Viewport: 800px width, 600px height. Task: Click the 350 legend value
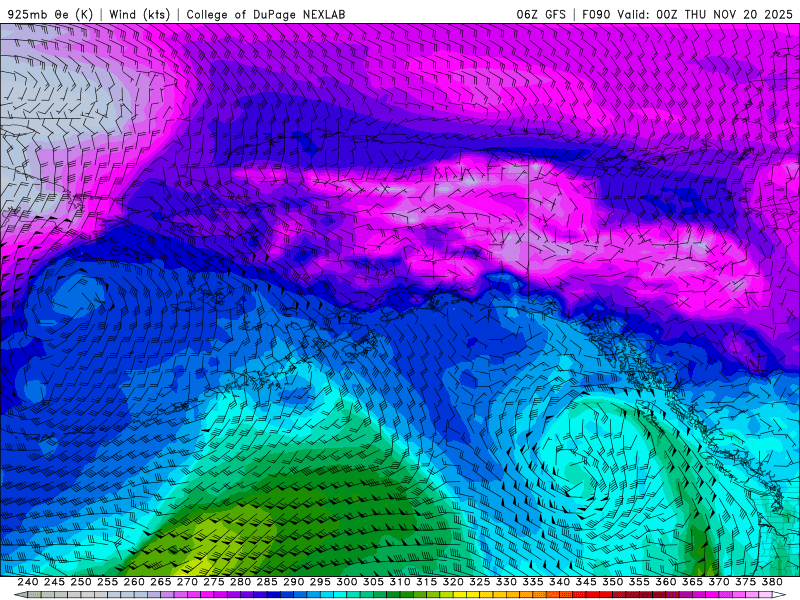click(x=612, y=582)
